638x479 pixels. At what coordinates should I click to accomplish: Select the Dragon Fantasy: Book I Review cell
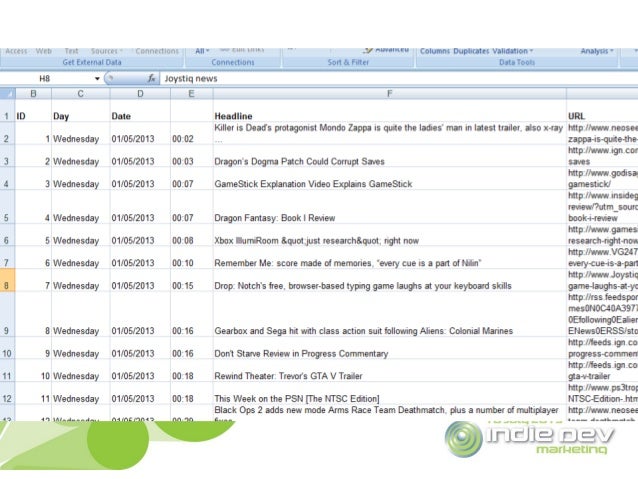pos(389,207)
